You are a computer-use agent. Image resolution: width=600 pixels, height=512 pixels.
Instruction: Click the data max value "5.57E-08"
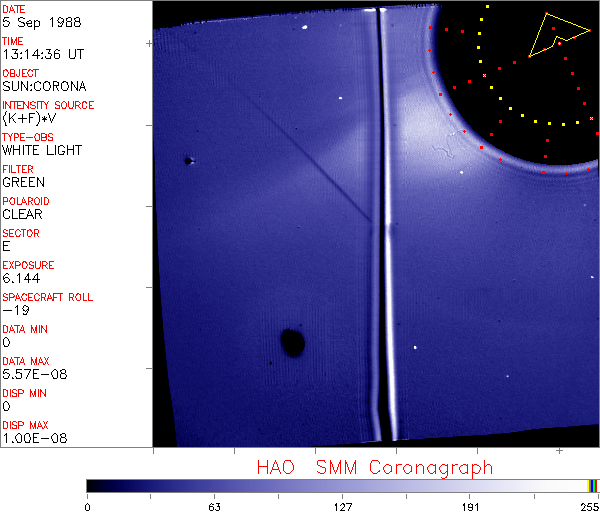coord(34,374)
